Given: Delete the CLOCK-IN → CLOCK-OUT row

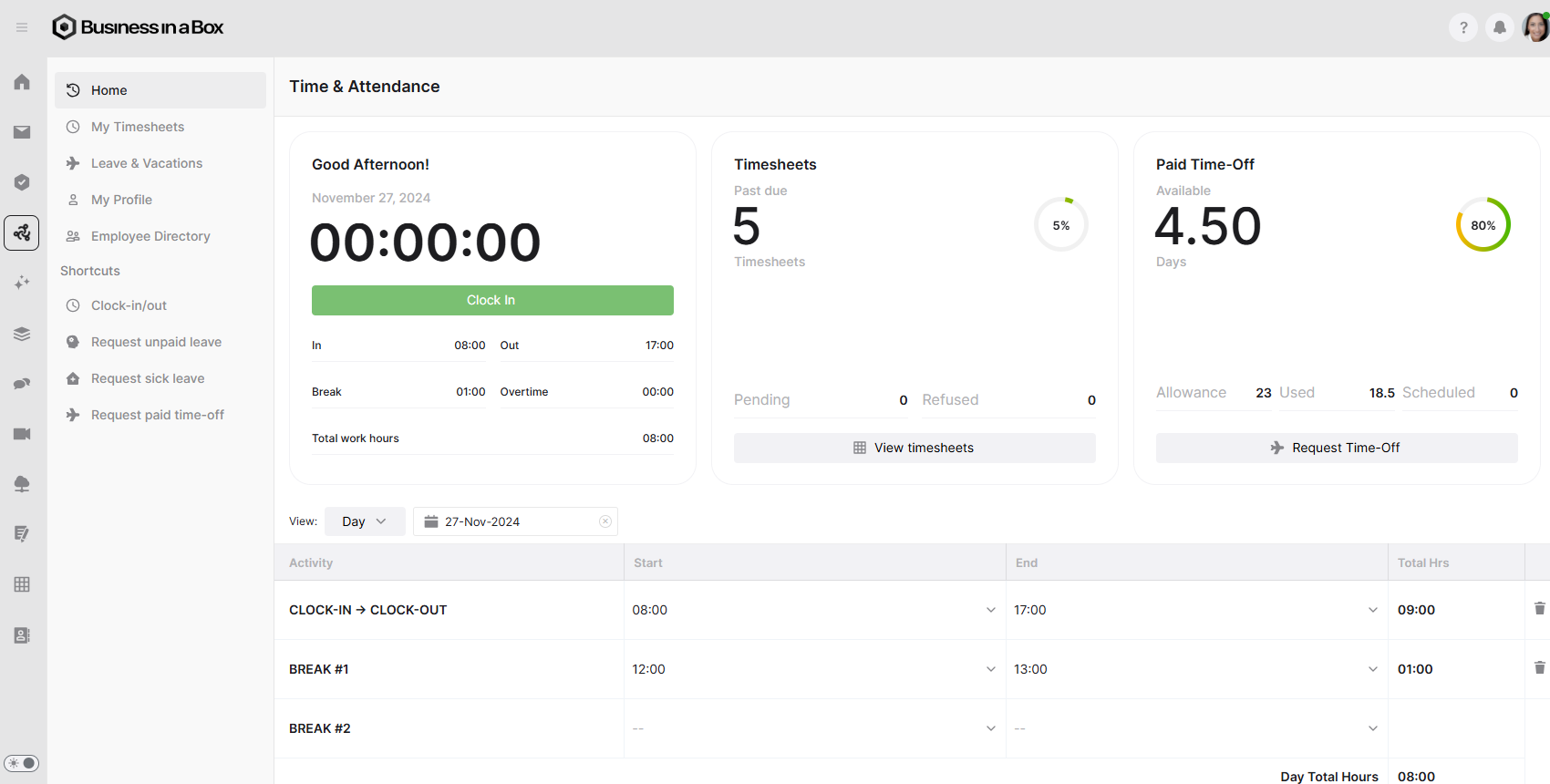Looking at the screenshot, I should (1539, 608).
